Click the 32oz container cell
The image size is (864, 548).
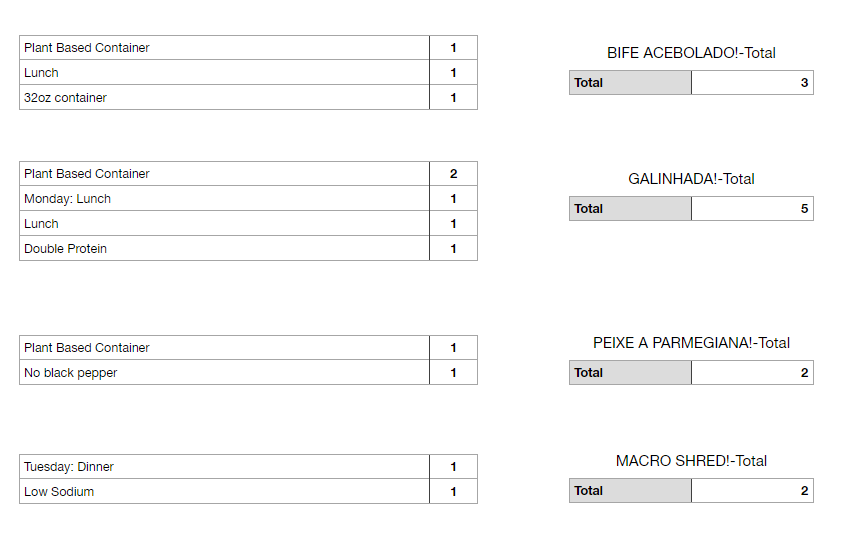tap(65, 98)
